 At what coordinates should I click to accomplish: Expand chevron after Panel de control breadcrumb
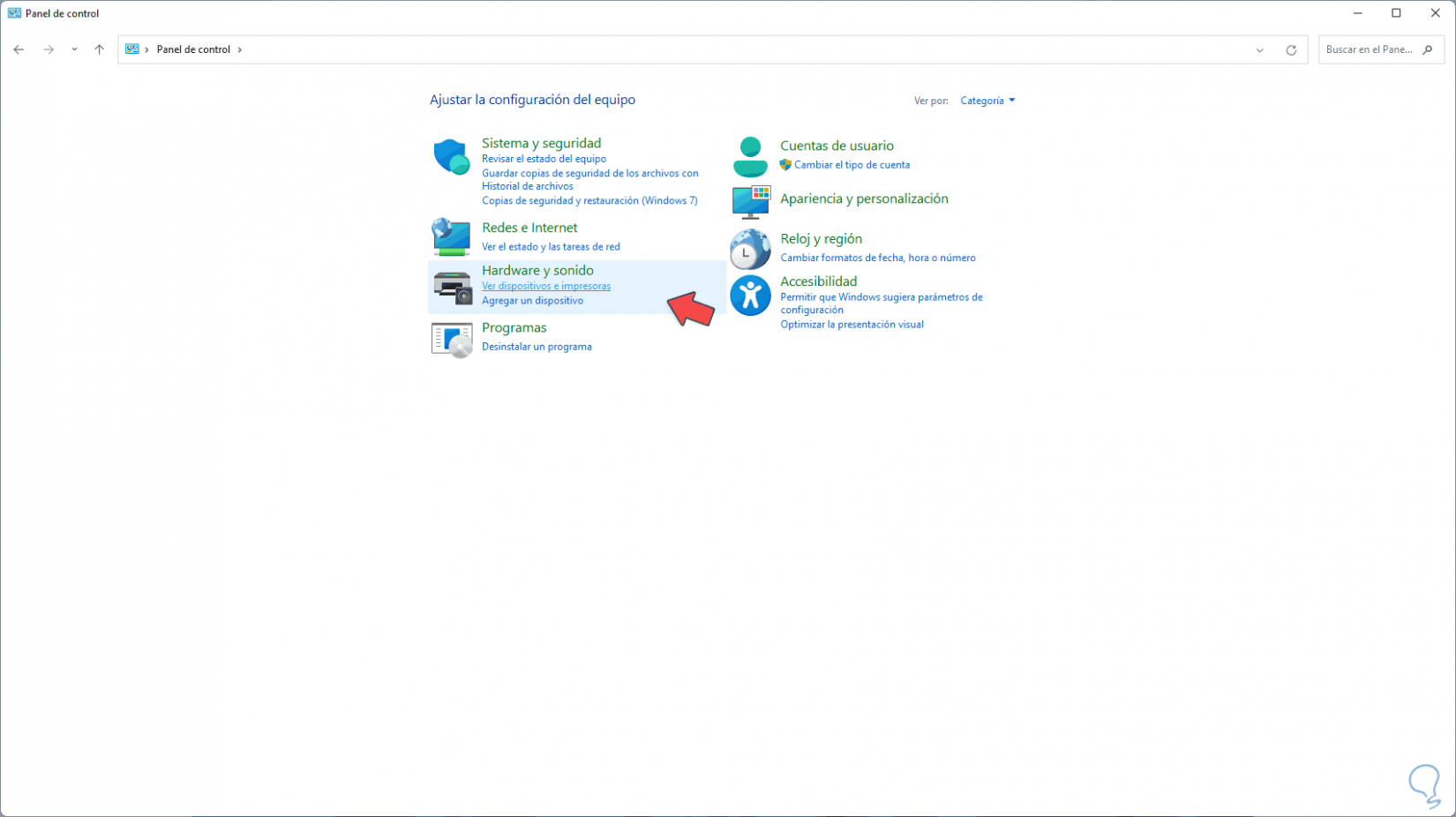[239, 49]
